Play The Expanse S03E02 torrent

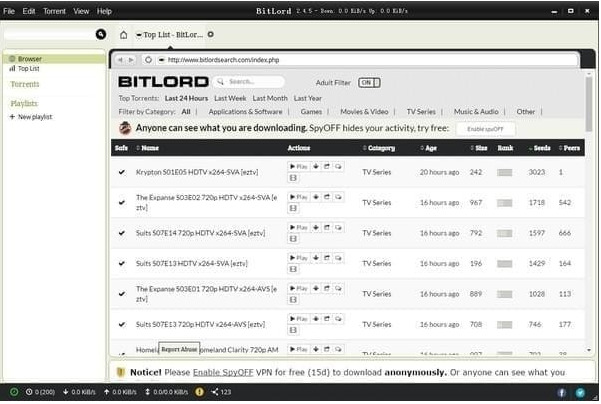point(299,197)
